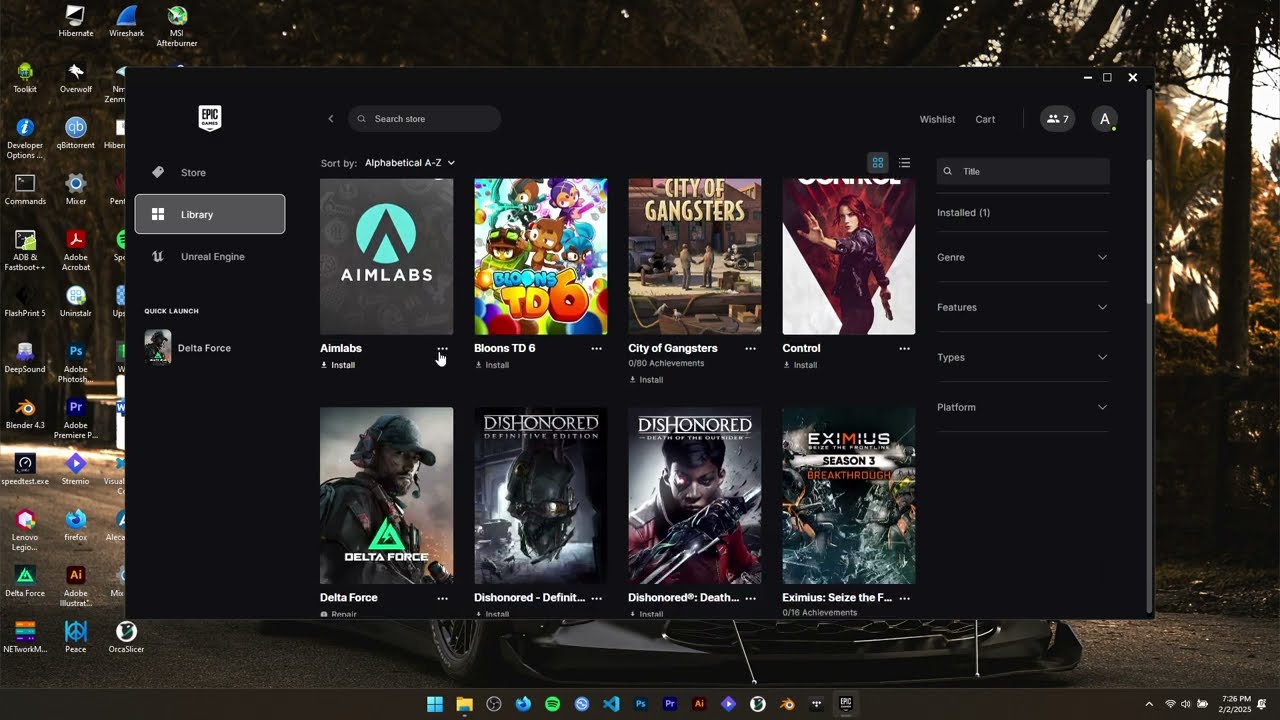Viewport: 1280px width, 720px height.
Task: Switch to grid view
Action: point(878,162)
